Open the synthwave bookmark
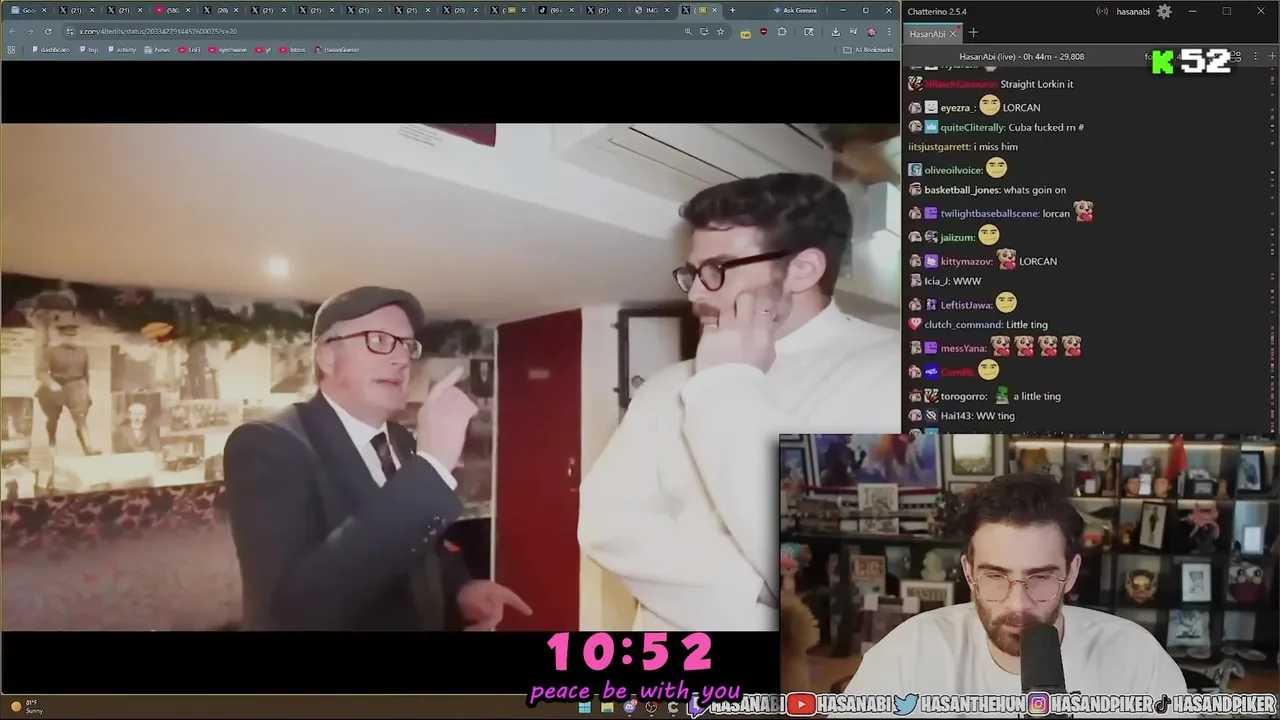This screenshot has width=1280, height=720. point(228,50)
